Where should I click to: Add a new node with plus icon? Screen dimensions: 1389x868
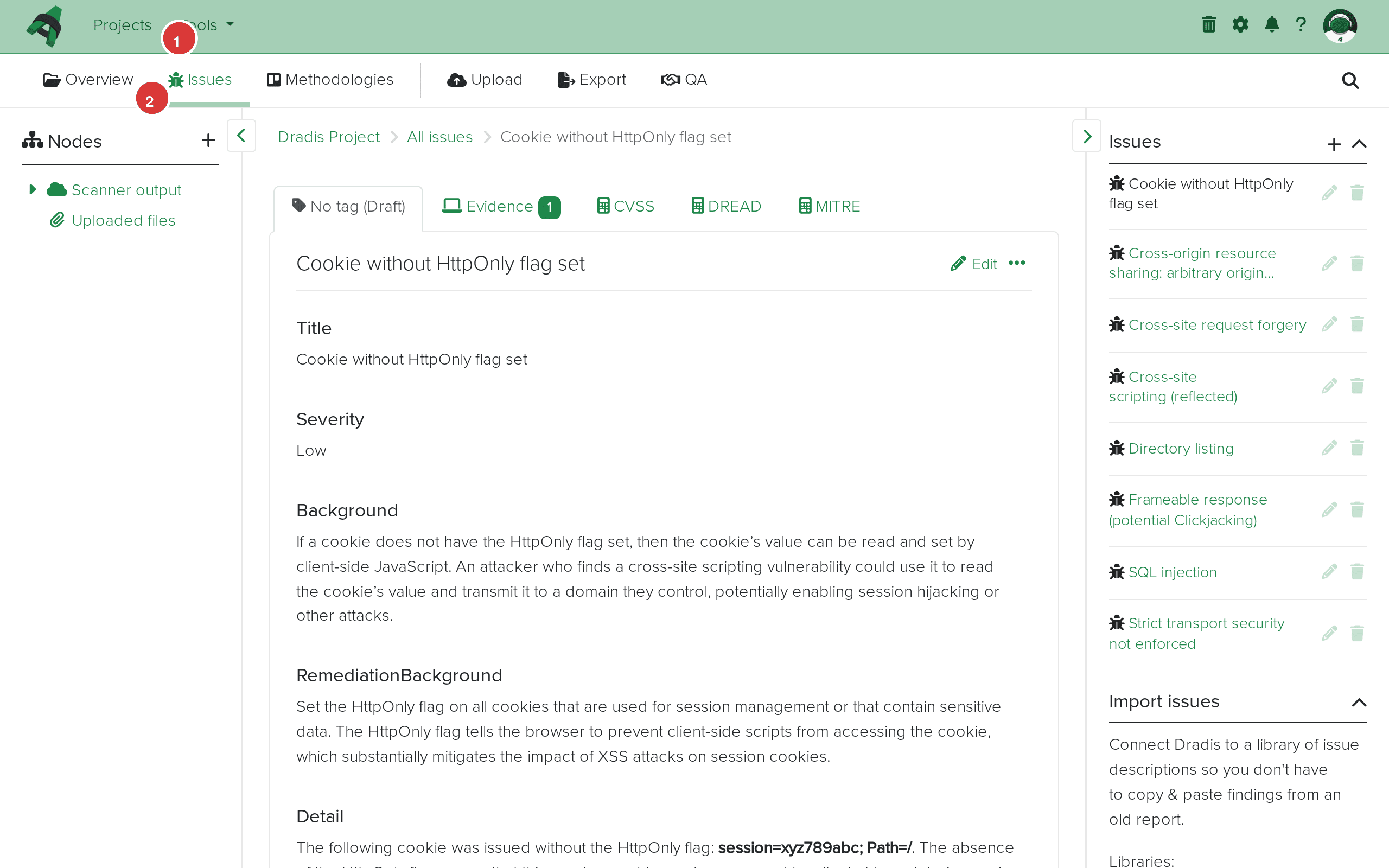208,141
